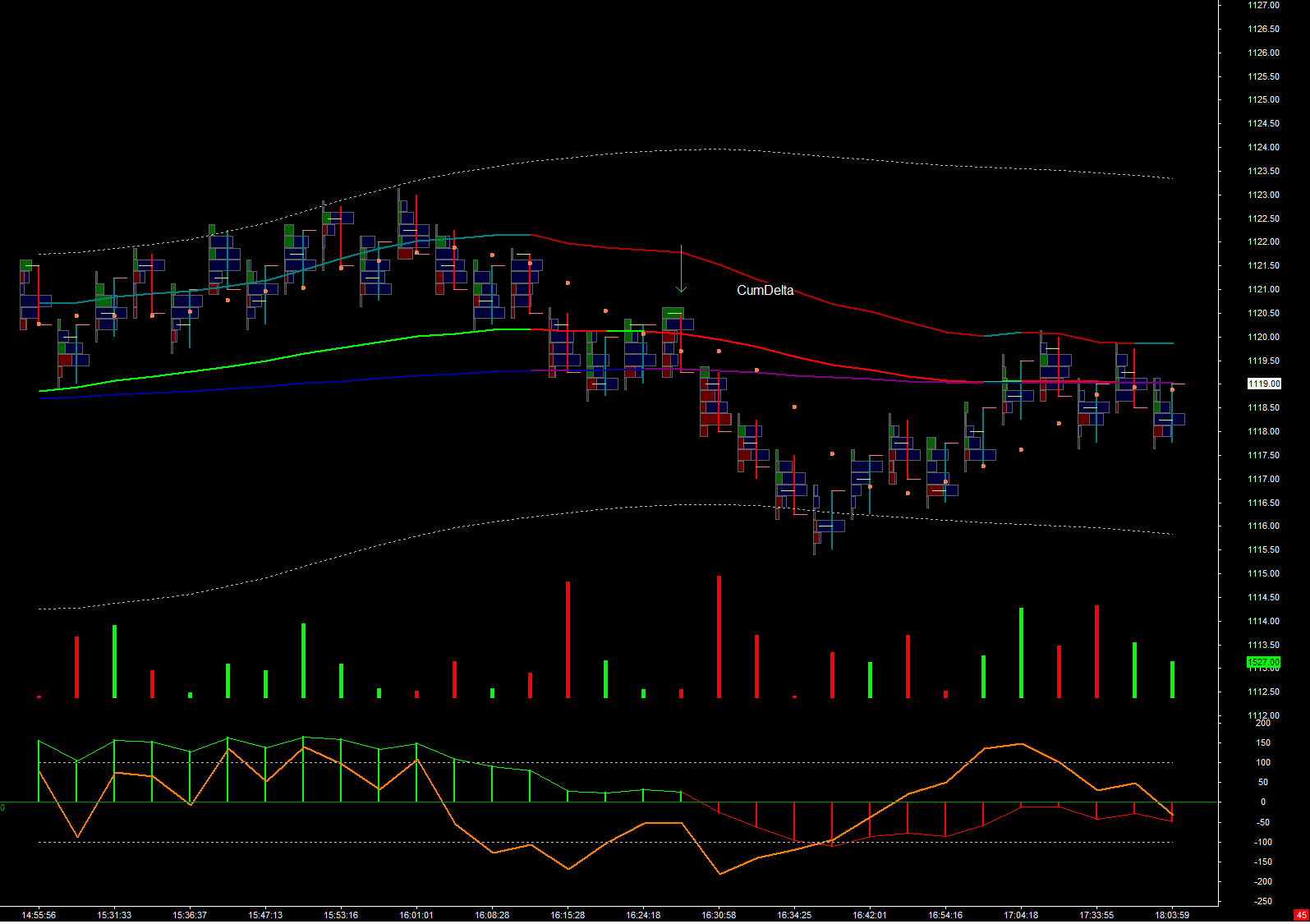Image resolution: width=1310 pixels, height=924 pixels.
Task: Select the 16:15:28 time label
Action: tap(568, 915)
